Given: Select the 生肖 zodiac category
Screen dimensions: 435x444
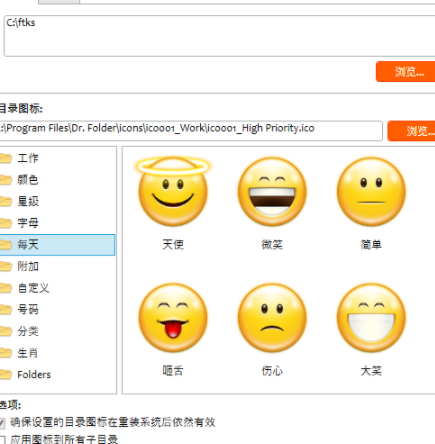Looking at the screenshot, I should click(57, 353).
